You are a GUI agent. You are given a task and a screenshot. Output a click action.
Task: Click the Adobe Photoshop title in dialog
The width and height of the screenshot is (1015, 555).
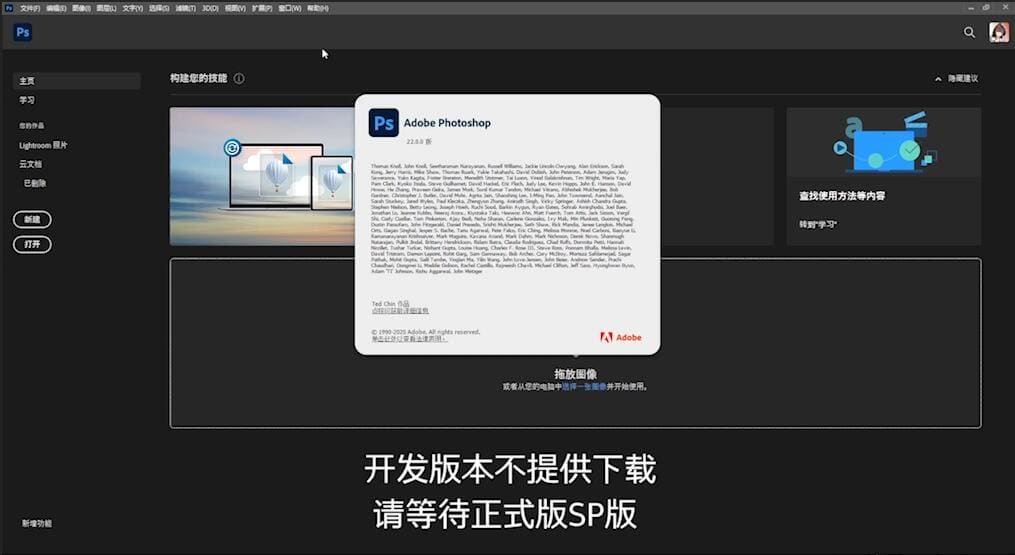[x=447, y=123]
